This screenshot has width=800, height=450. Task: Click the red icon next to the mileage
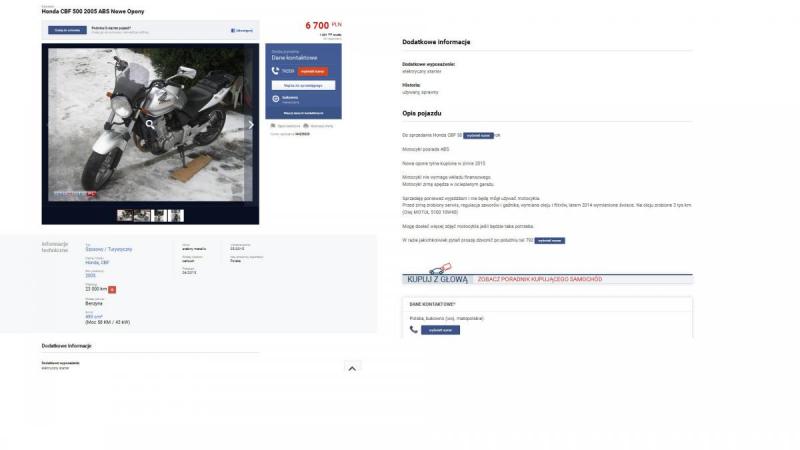(112, 289)
